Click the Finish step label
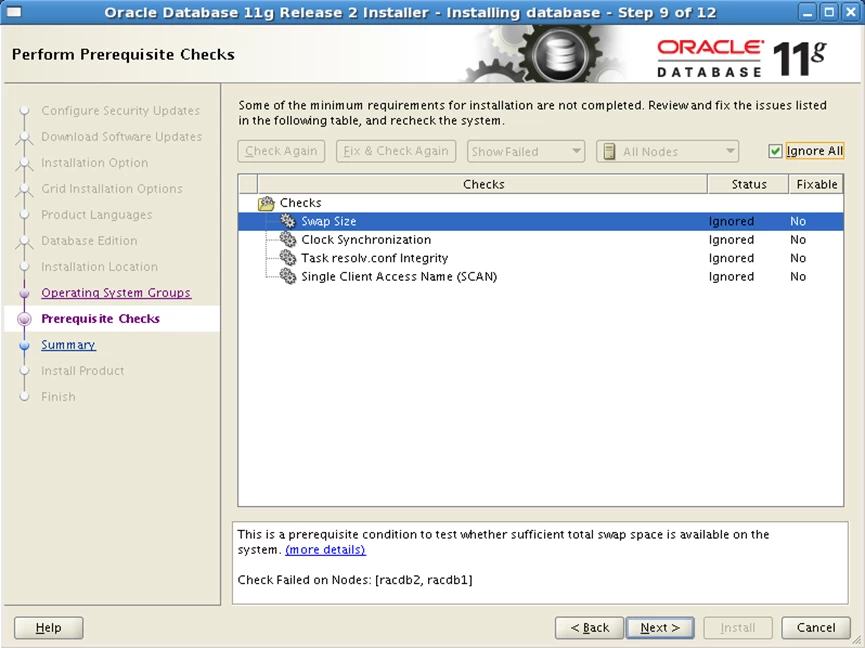This screenshot has height=648, width=865. click(x=58, y=397)
